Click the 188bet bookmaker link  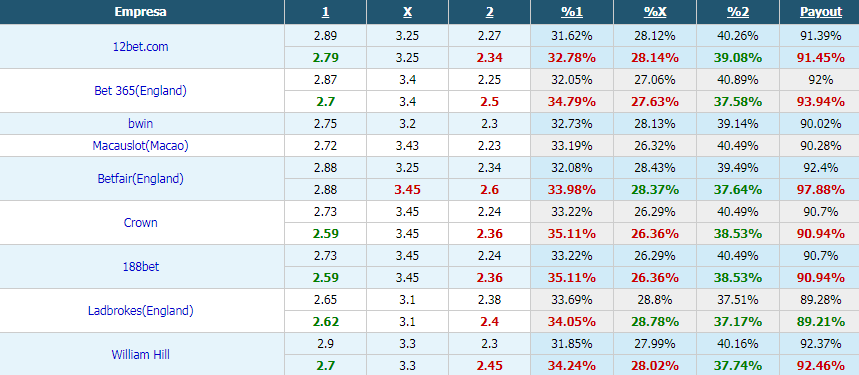(x=140, y=267)
